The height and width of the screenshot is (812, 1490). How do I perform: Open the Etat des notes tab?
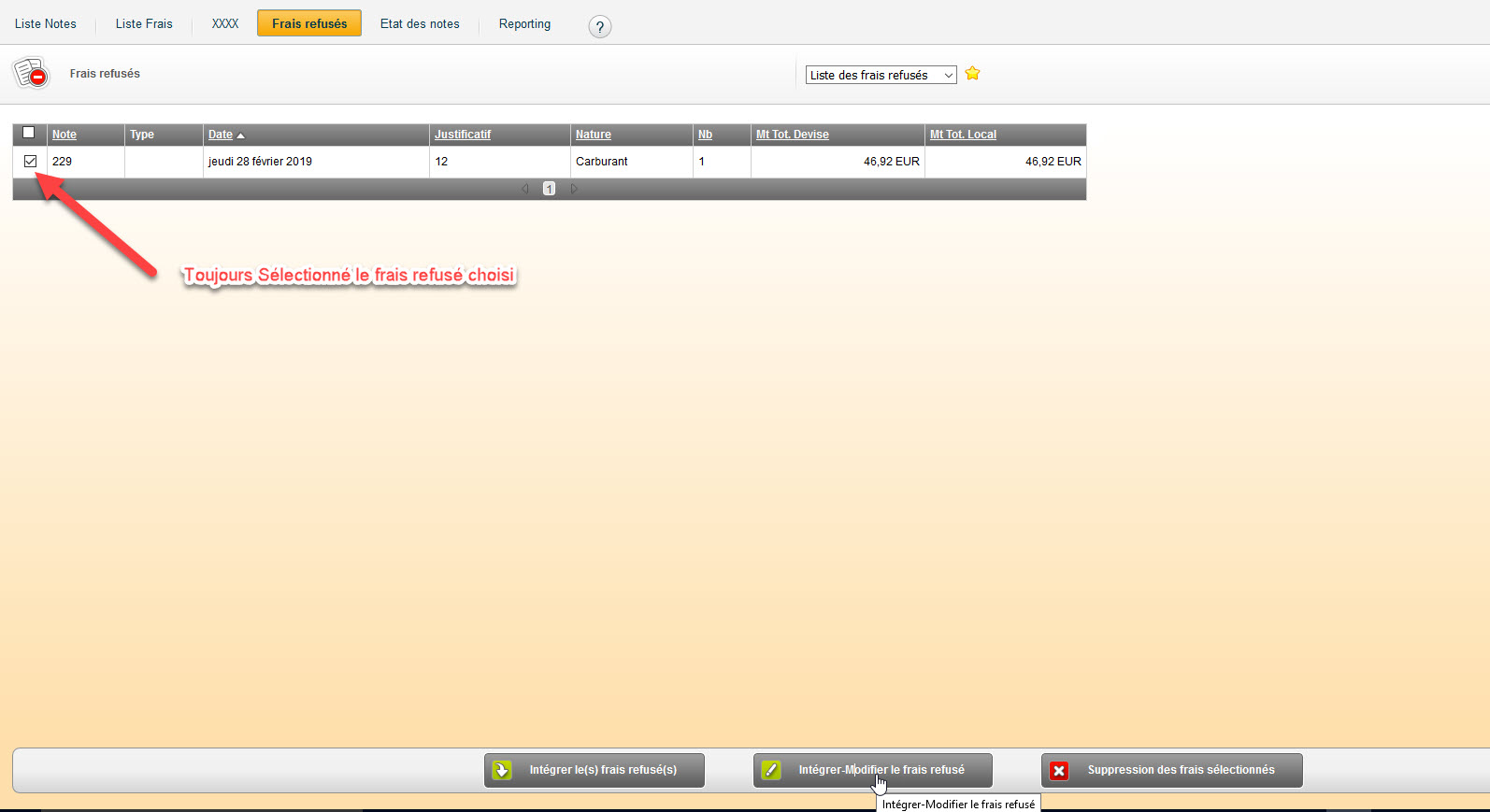click(420, 24)
